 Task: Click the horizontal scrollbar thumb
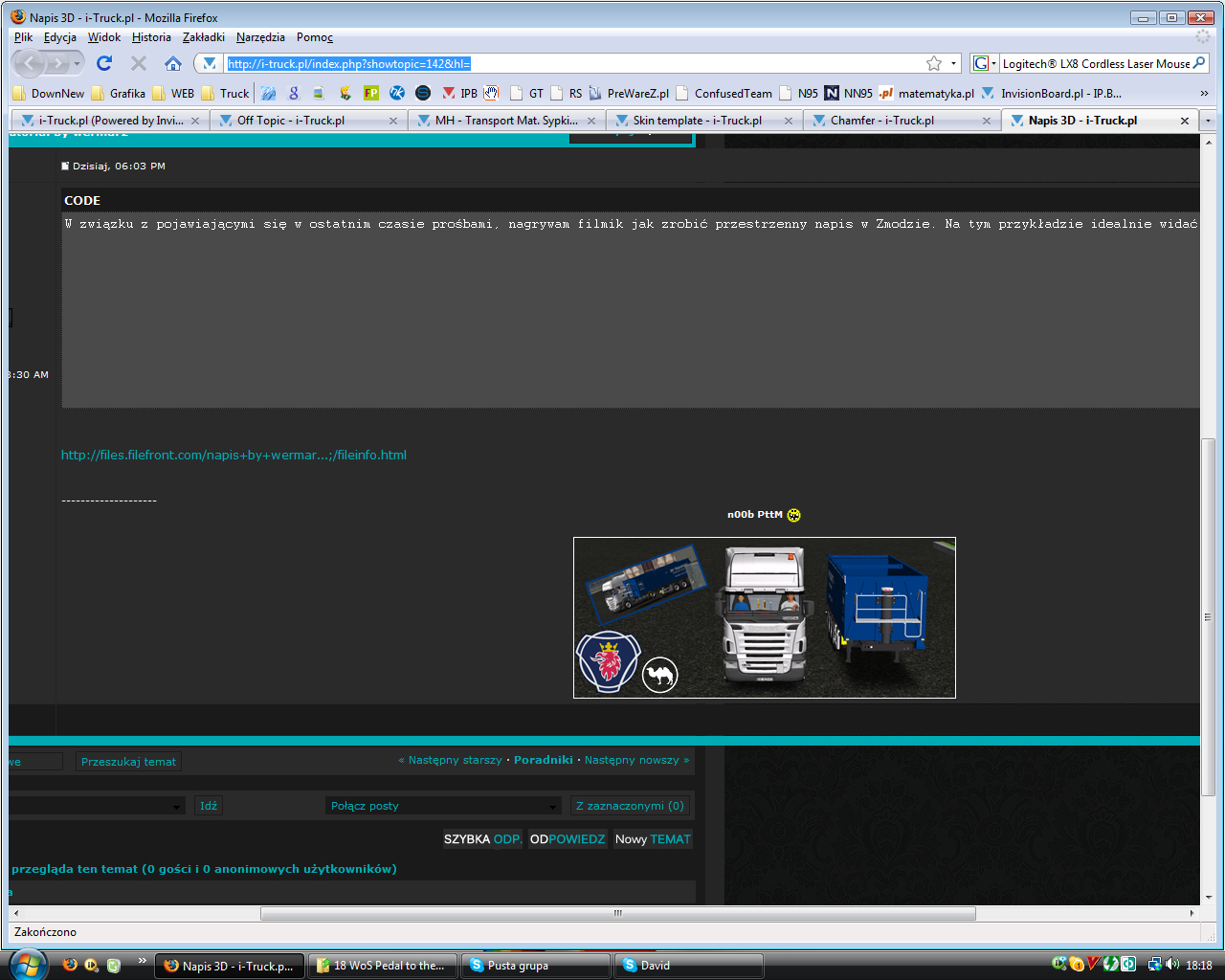(x=617, y=913)
